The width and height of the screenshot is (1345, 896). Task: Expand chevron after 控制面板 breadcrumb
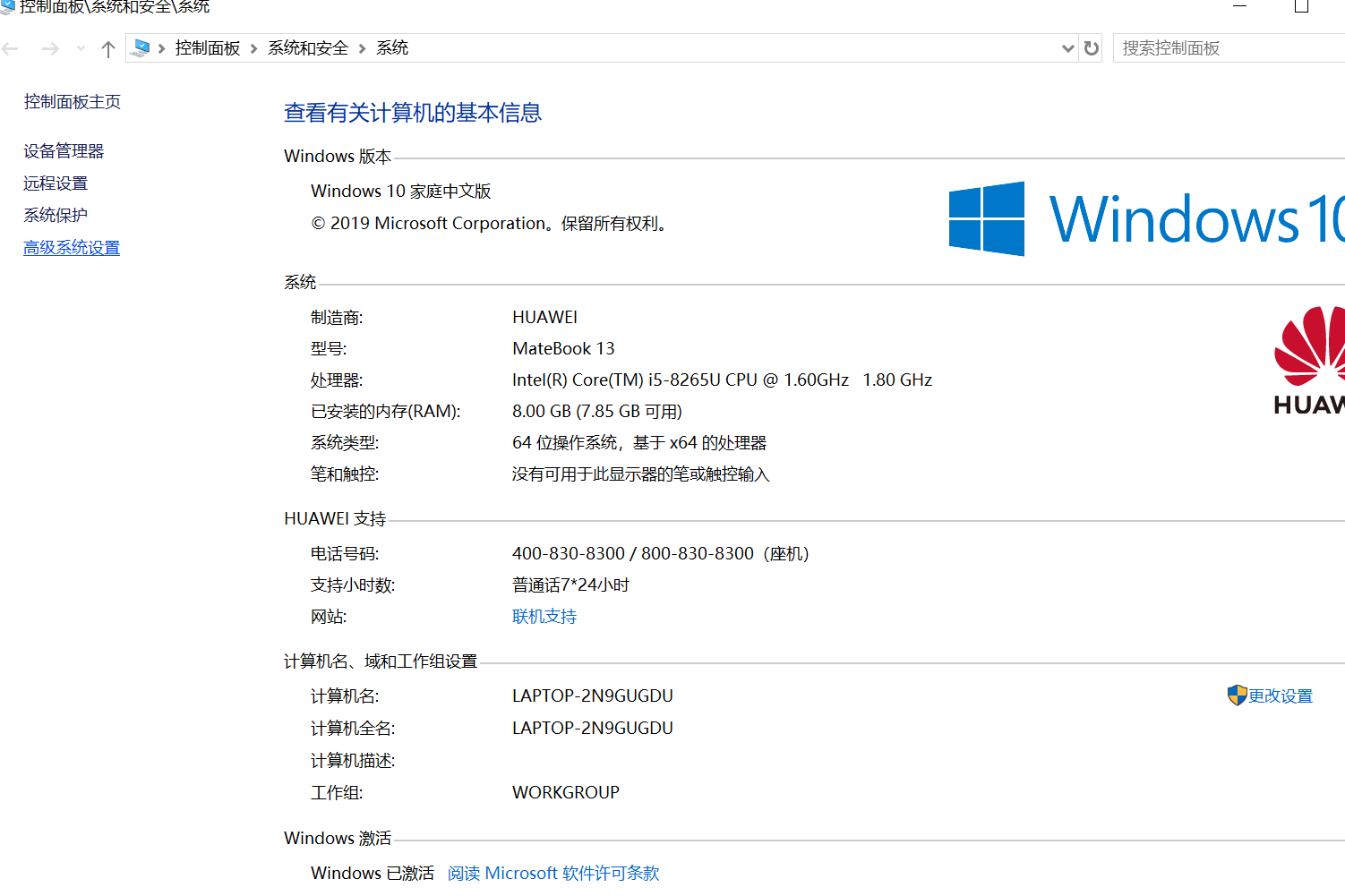click(254, 48)
